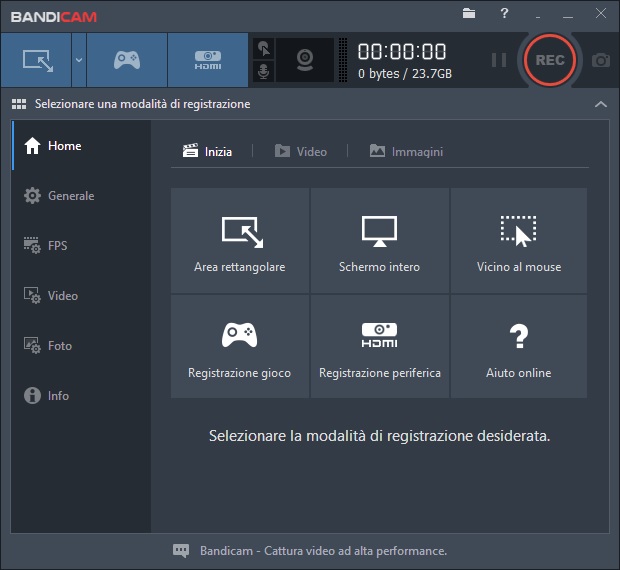Open the output folder icon in title bar

click(469, 13)
